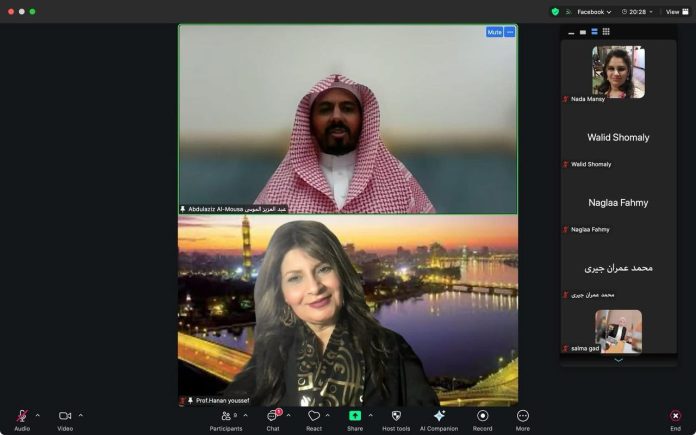696x435 pixels.
Task: Start recording the meeting
Action: click(482, 416)
